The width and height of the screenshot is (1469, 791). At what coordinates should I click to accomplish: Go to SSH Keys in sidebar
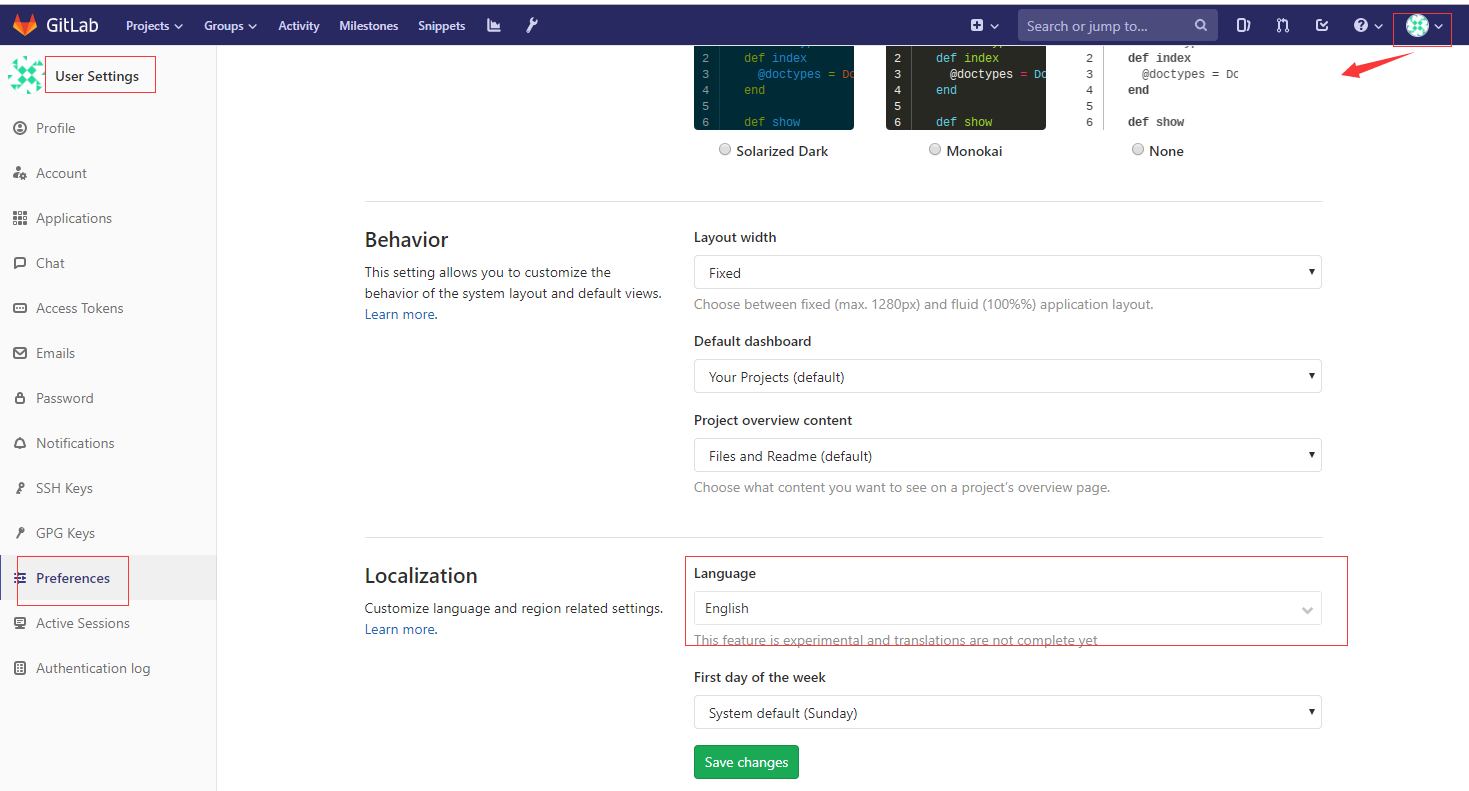click(64, 488)
